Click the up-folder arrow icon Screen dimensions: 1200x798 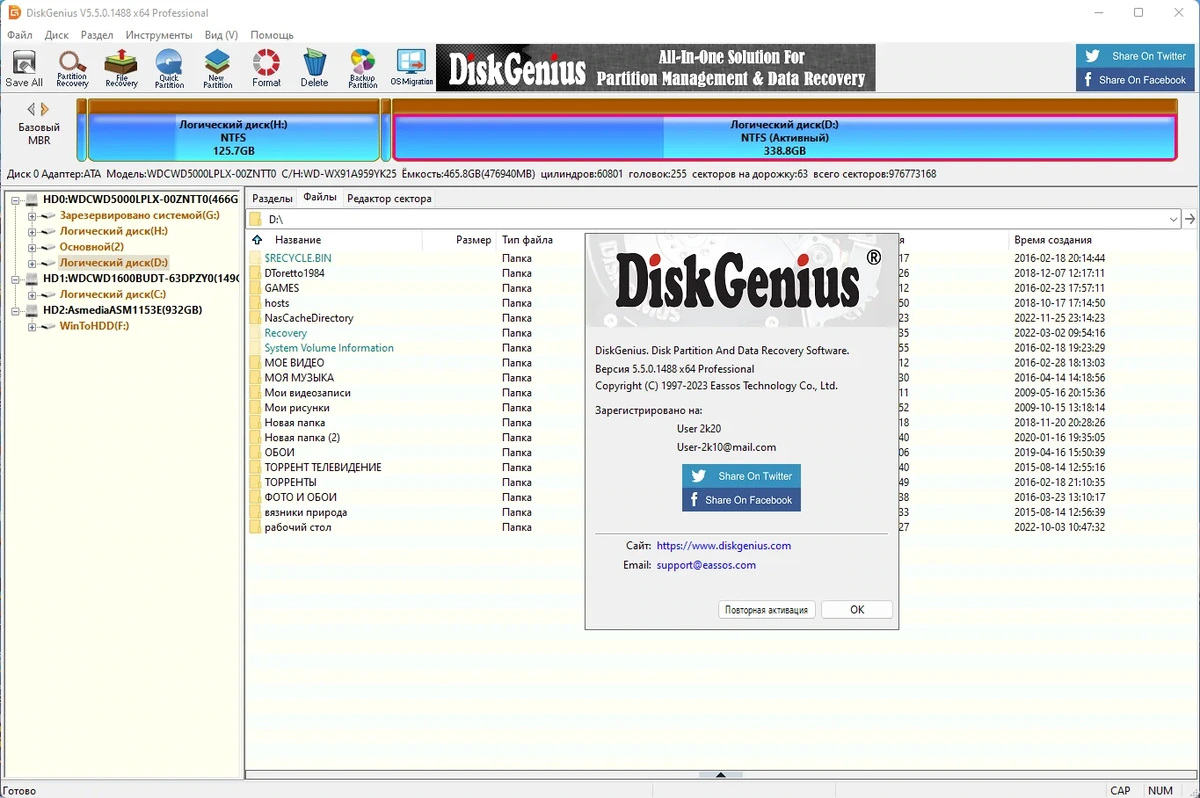258,240
